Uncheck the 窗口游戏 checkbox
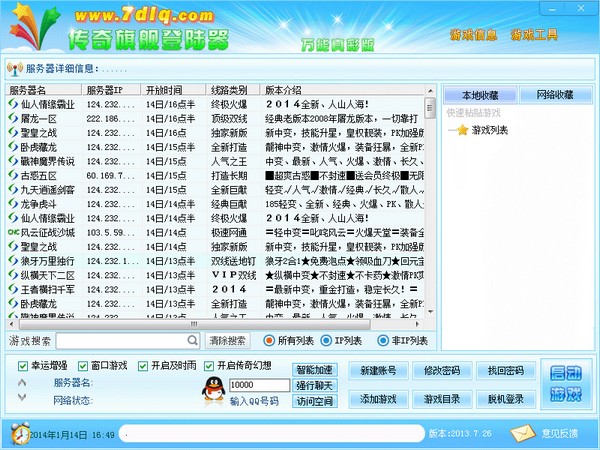The width and height of the screenshot is (600, 450). tap(83, 366)
